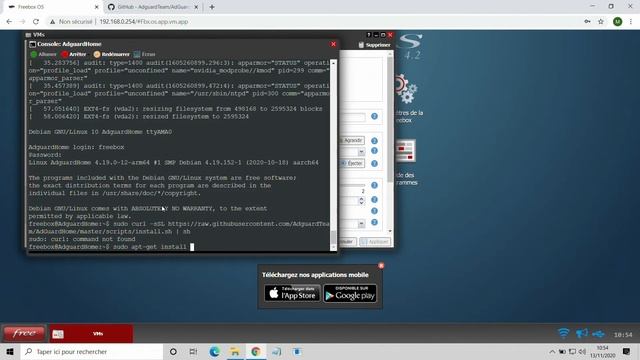
Task: Switch to the GitHub AdguardTeam tab
Action: 153,7
